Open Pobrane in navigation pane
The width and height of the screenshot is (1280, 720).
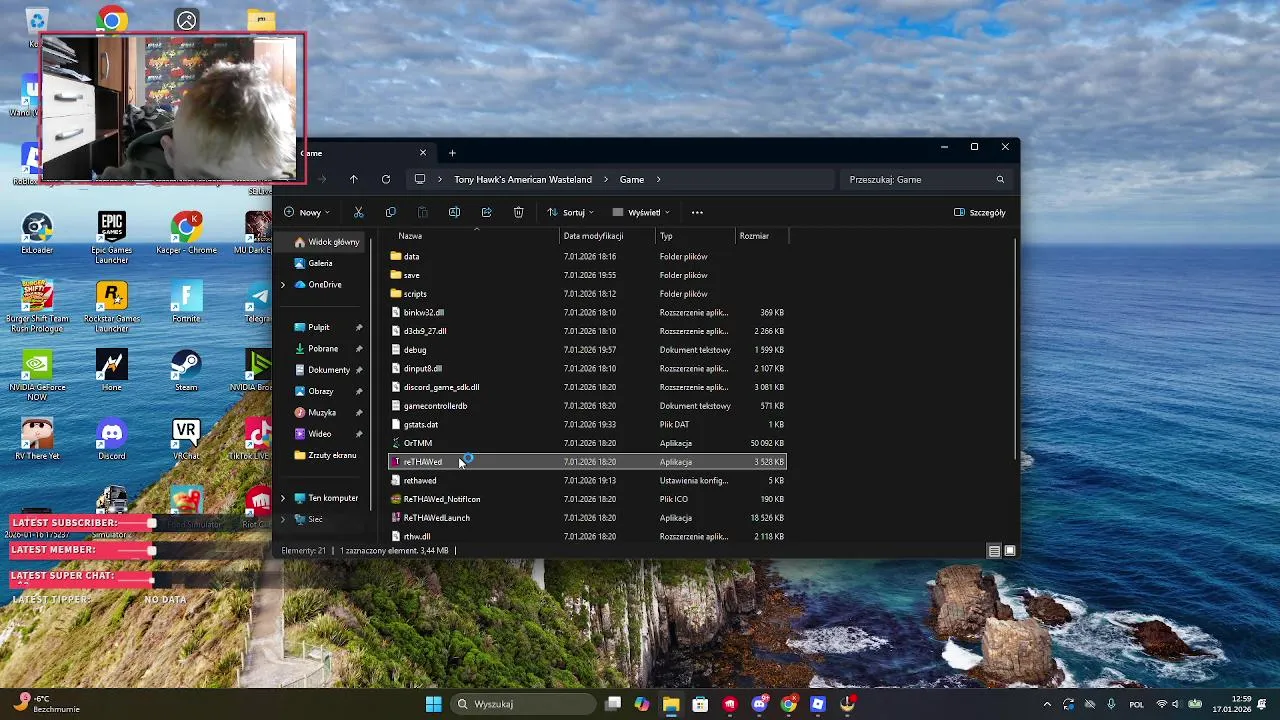coord(323,349)
